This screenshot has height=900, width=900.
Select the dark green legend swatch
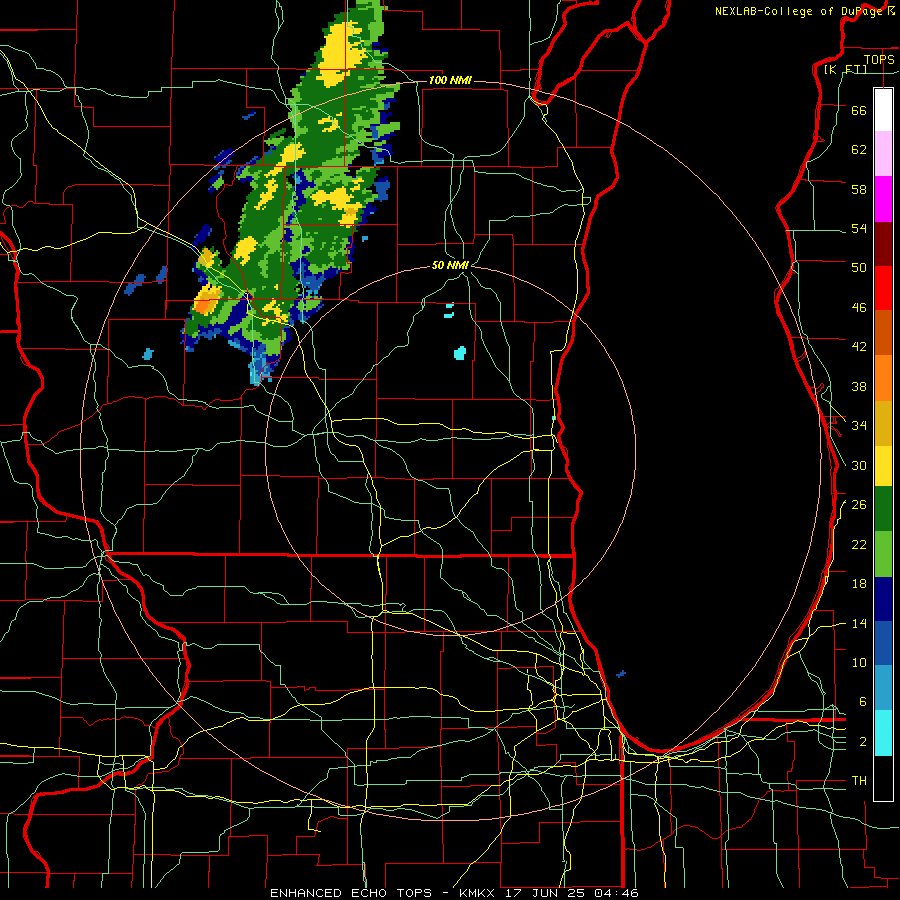pos(883,509)
